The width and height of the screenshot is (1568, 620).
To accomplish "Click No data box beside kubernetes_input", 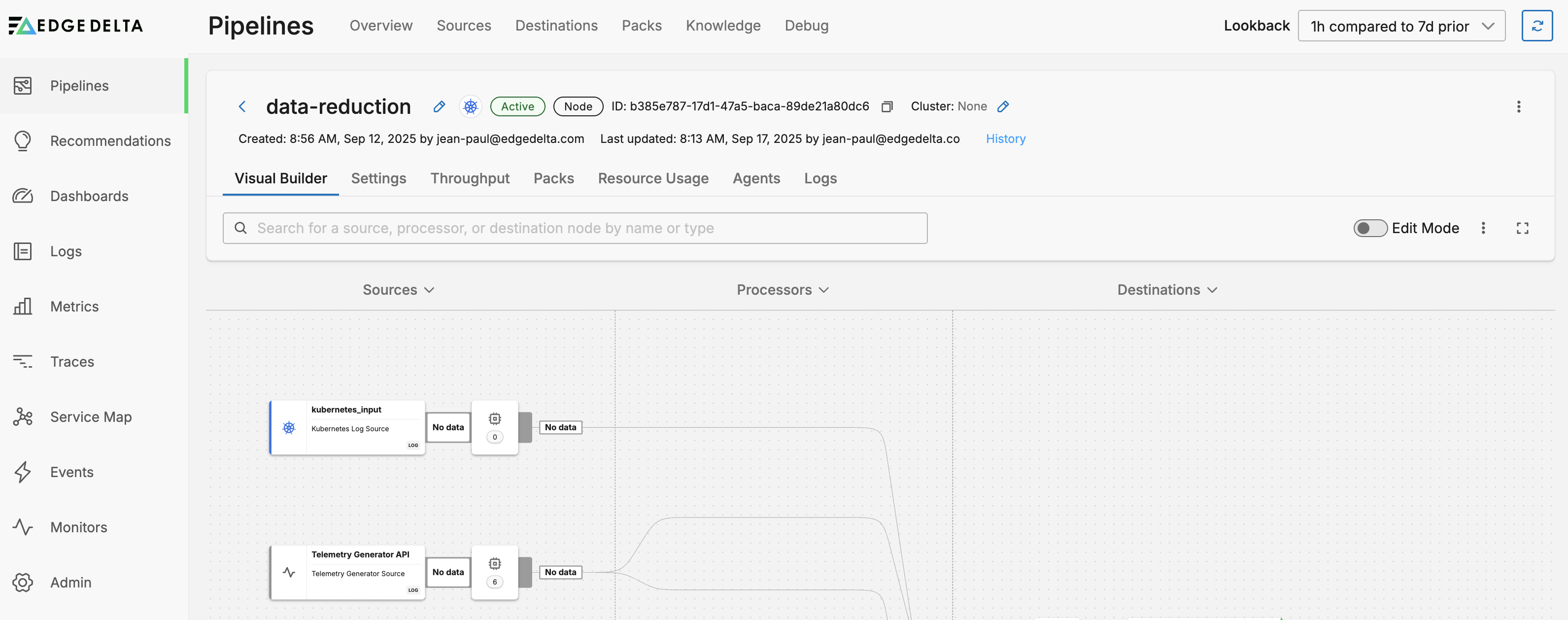I will pos(448,428).
